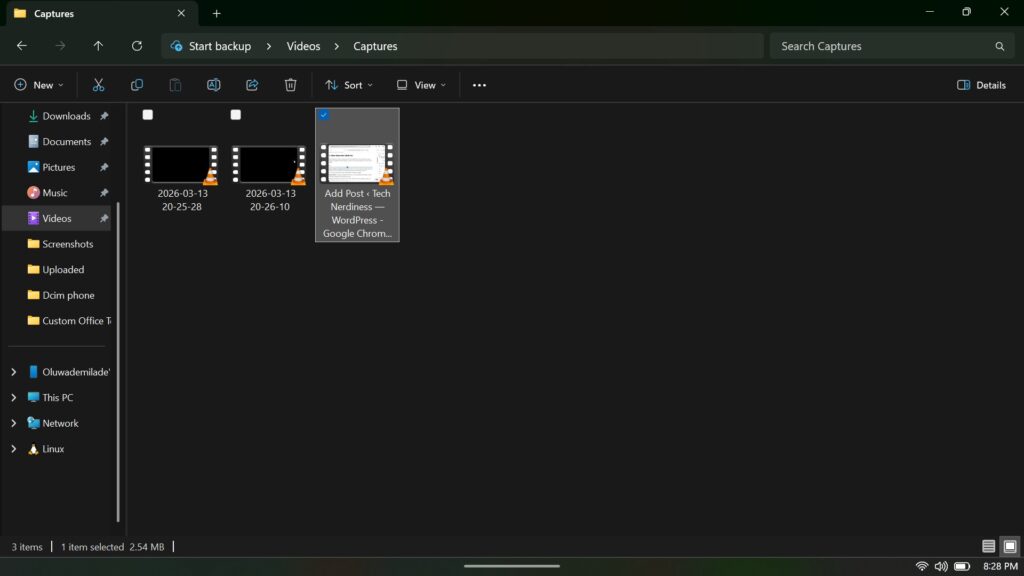Collapse the Network section
Viewport: 1024px width, 576px height.
13,423
